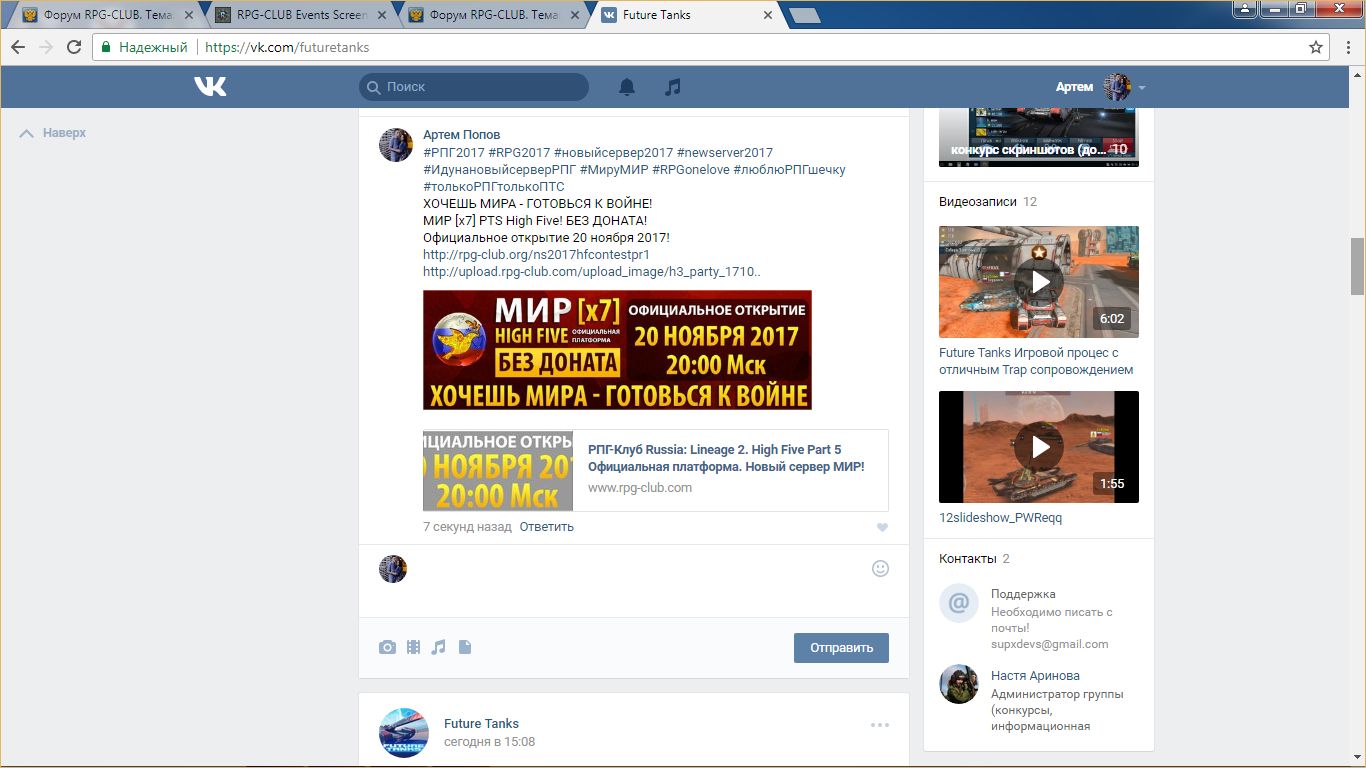This screenshot has width=1366, height=768.
Task: Attach a photo to the comment
Action: click(x=387, y=647)
